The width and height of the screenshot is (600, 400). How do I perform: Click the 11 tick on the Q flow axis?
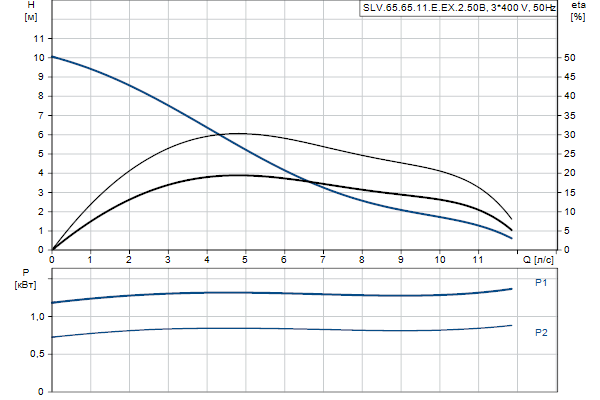pos(478,259)
